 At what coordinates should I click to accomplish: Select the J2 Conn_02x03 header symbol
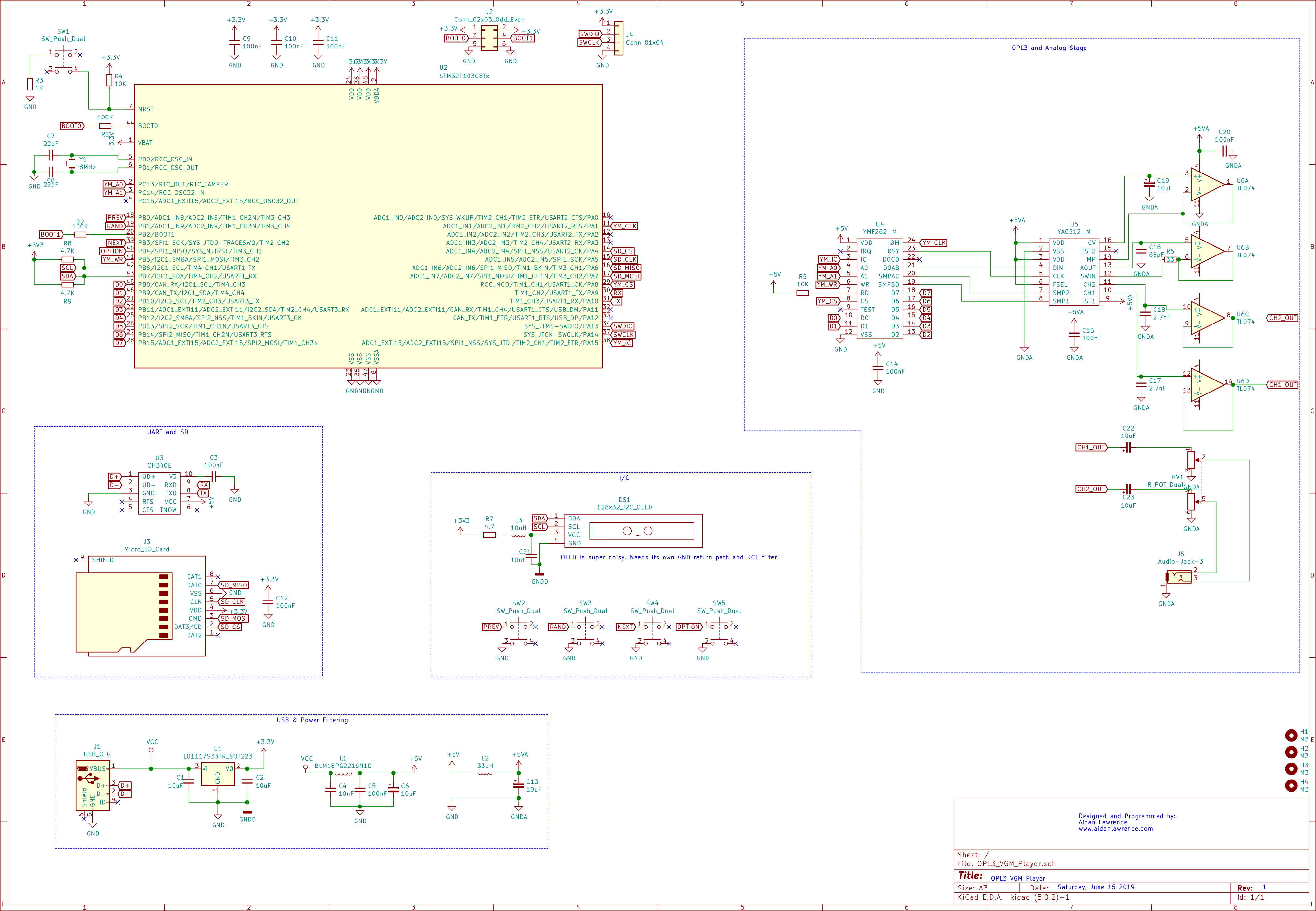[489, 38]
